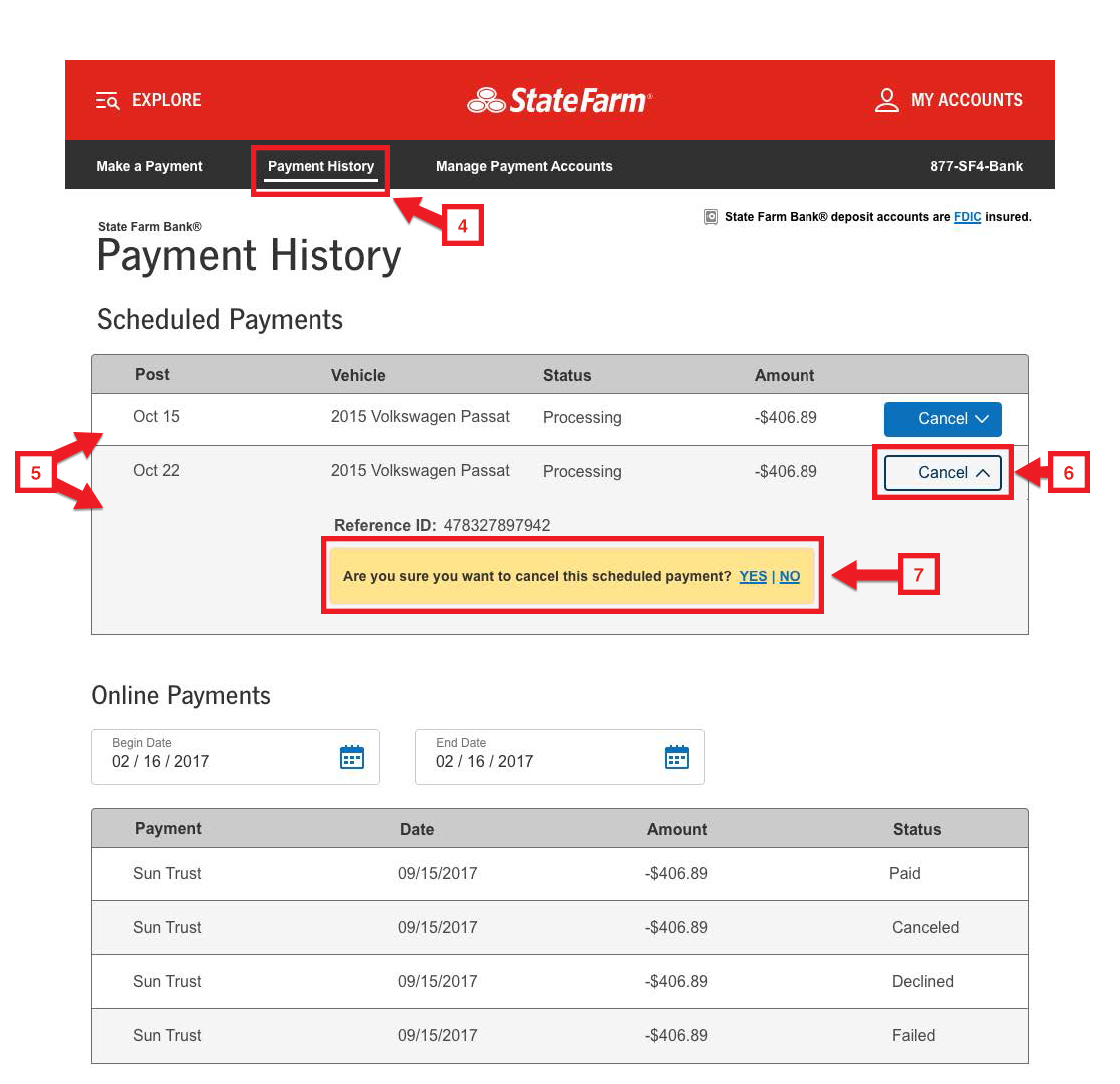The image size is (1120, 1084).
Task: Open the Begin Date calendar picker icon
Action: click(x=351, y=757)
